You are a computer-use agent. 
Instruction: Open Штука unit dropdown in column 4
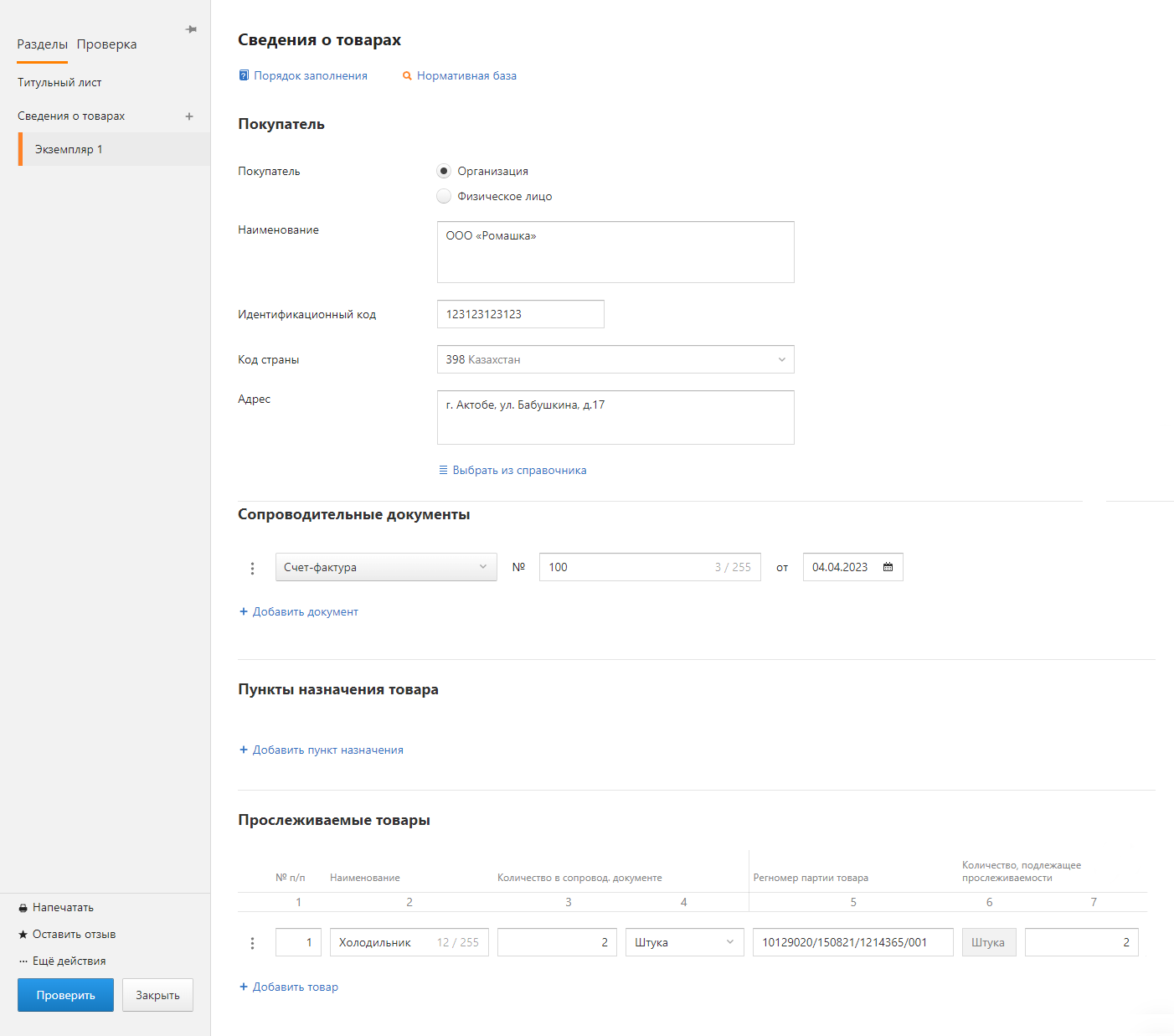pyautogui.click(x=685, y=942)
